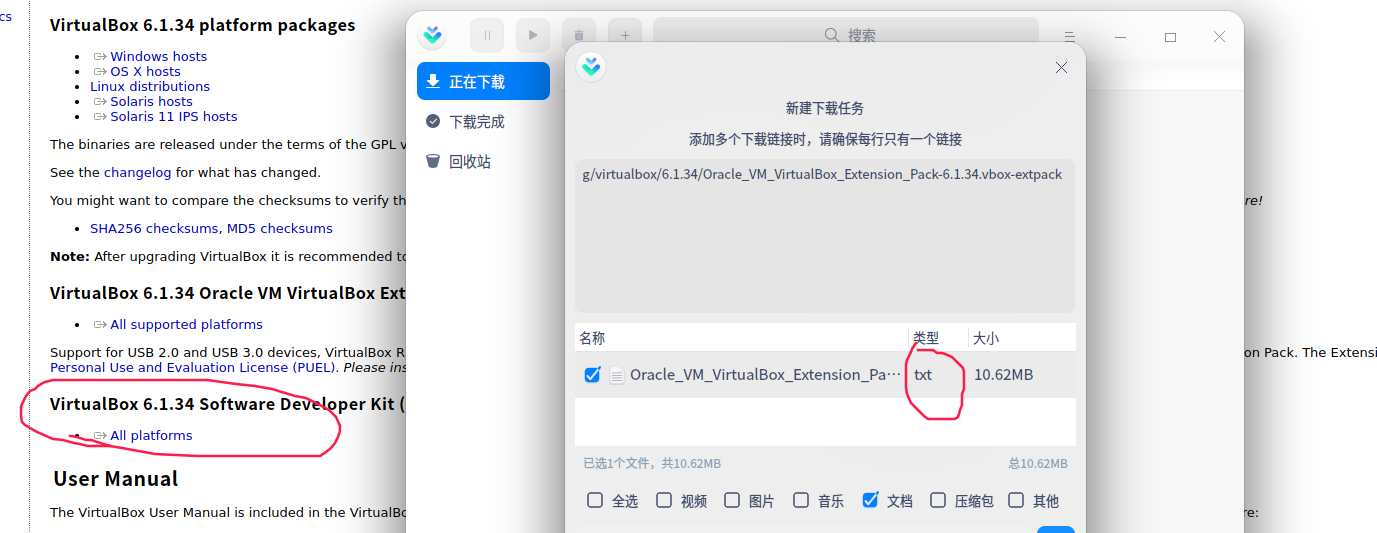The width and height of the screenshot is (1377, 533).
Task: Click the 总10.62MB total size text
Action: click(1038, 464)
